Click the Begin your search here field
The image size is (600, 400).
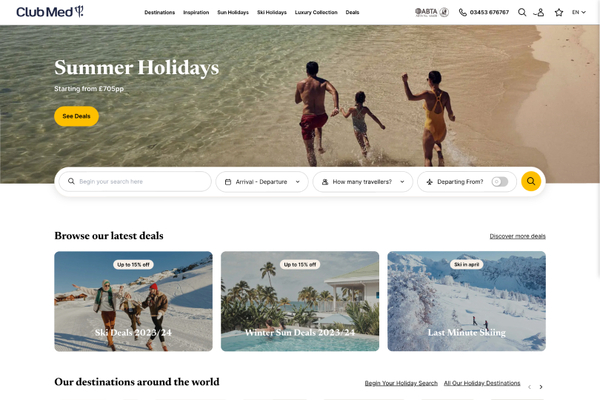pyautogui.click(x=135, y=181)
